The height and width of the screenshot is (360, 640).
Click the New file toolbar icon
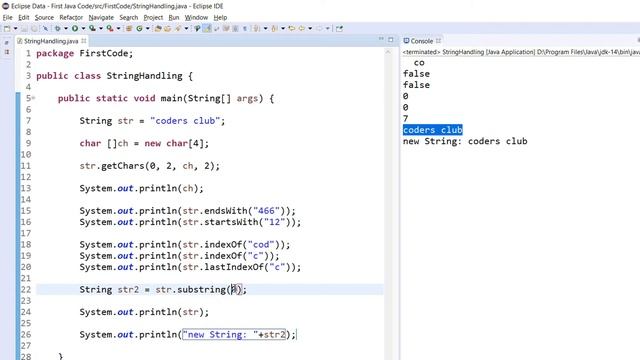[x=7, y=29]
